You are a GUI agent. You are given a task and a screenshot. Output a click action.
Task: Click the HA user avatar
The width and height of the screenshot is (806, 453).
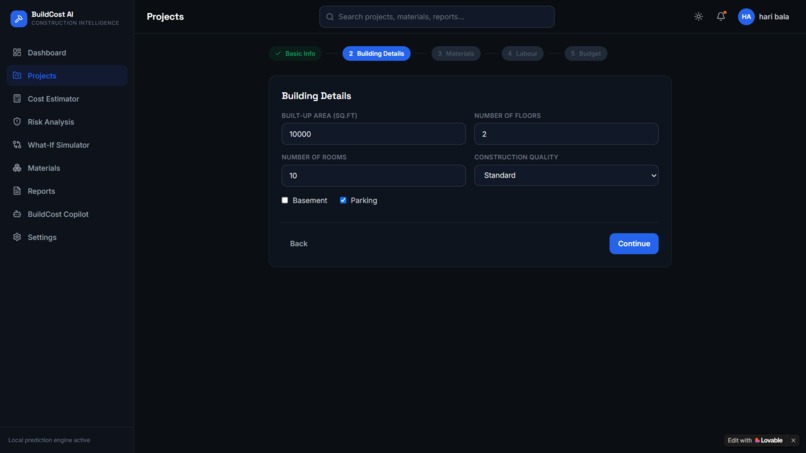click(746, 16)
